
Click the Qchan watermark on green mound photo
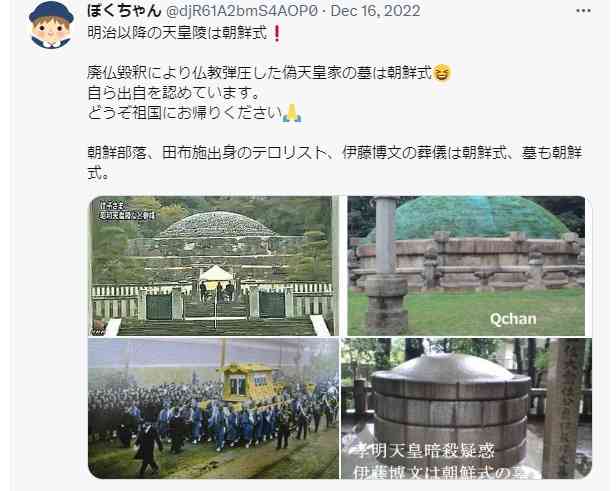tap(513, 319)
